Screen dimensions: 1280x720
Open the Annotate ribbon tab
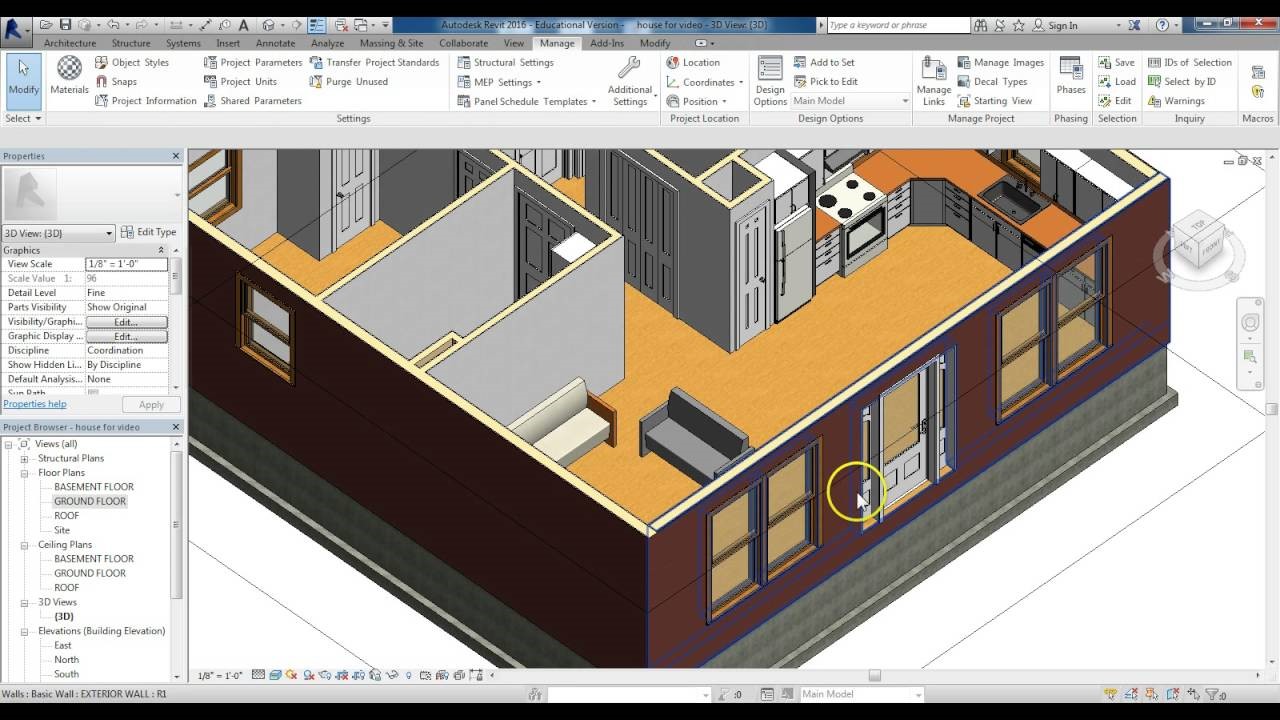pos(275,43)
